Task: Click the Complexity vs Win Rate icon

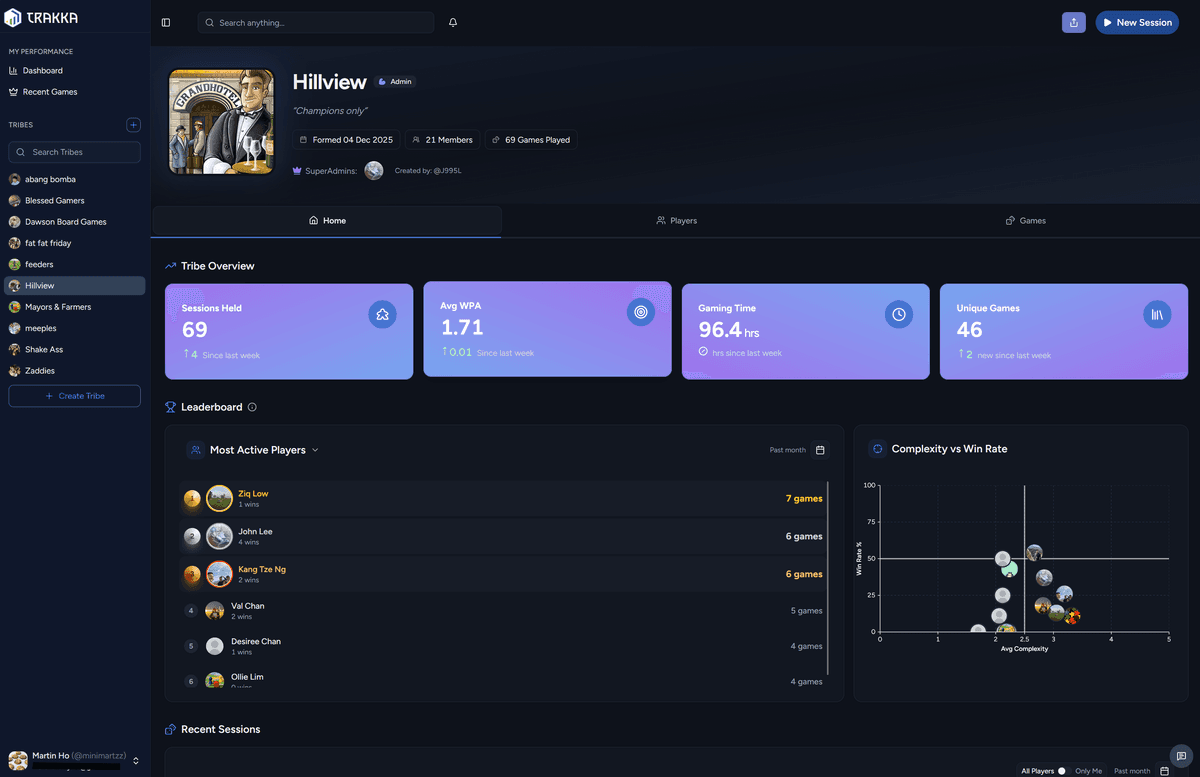Action: tap(877, 449)
